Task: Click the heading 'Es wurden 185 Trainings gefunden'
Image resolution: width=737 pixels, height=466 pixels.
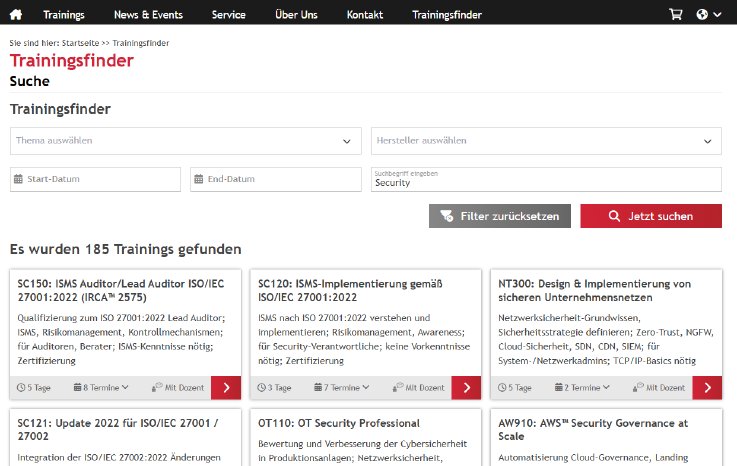Action: [125, 249]
